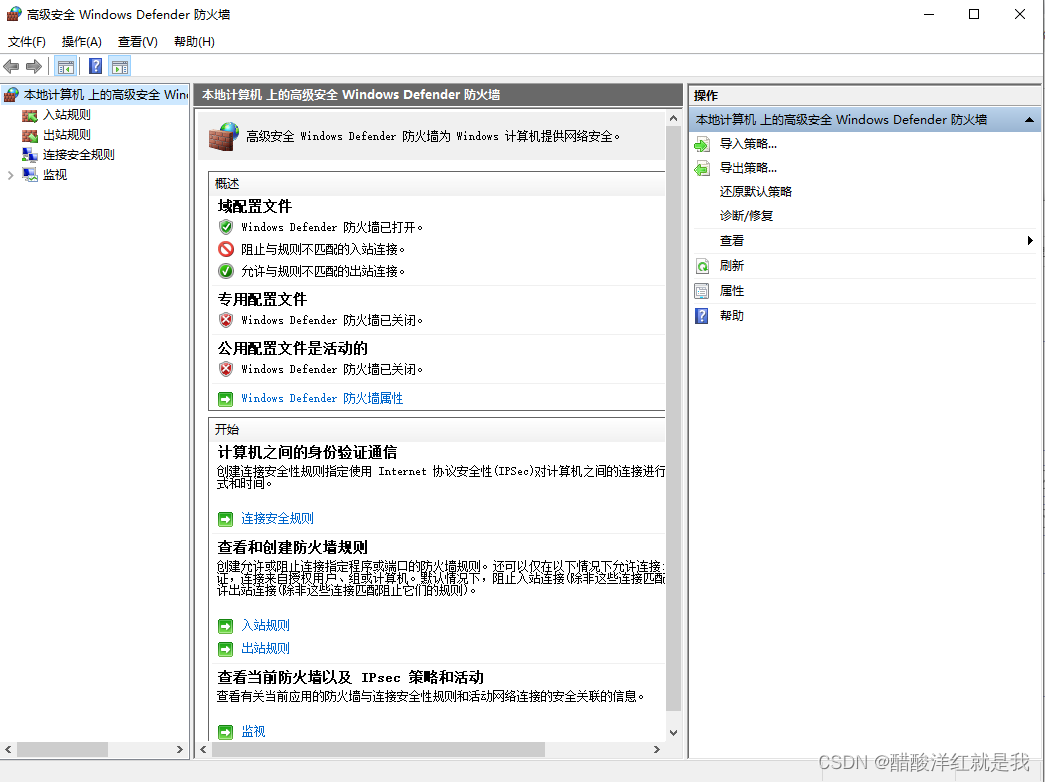The height and width of the screenshot is (782, 1045).
Task: Click the 公用配置文件是活动的 heading
Action: click(293, 349)
